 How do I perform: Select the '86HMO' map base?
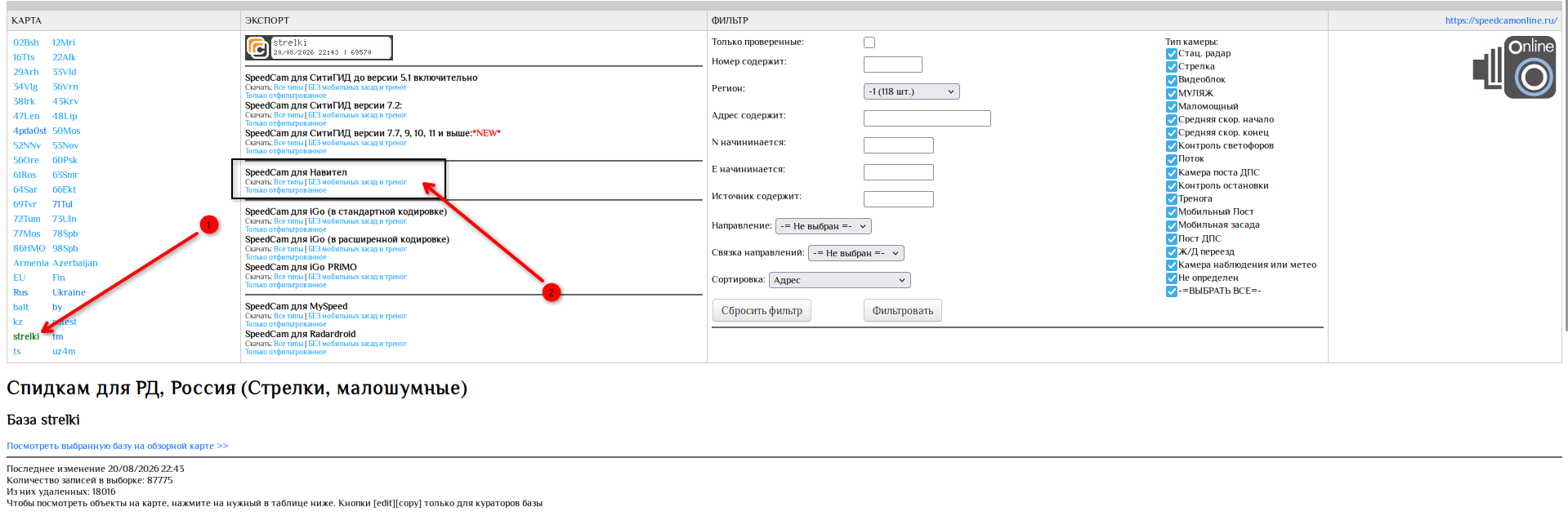click(29, 248)
